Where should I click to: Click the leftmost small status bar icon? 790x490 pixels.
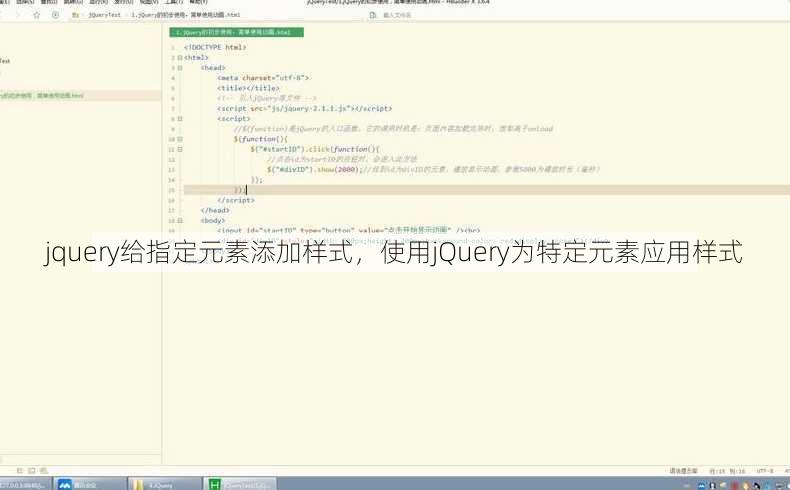pyautogui.click(x=20, y=470)
